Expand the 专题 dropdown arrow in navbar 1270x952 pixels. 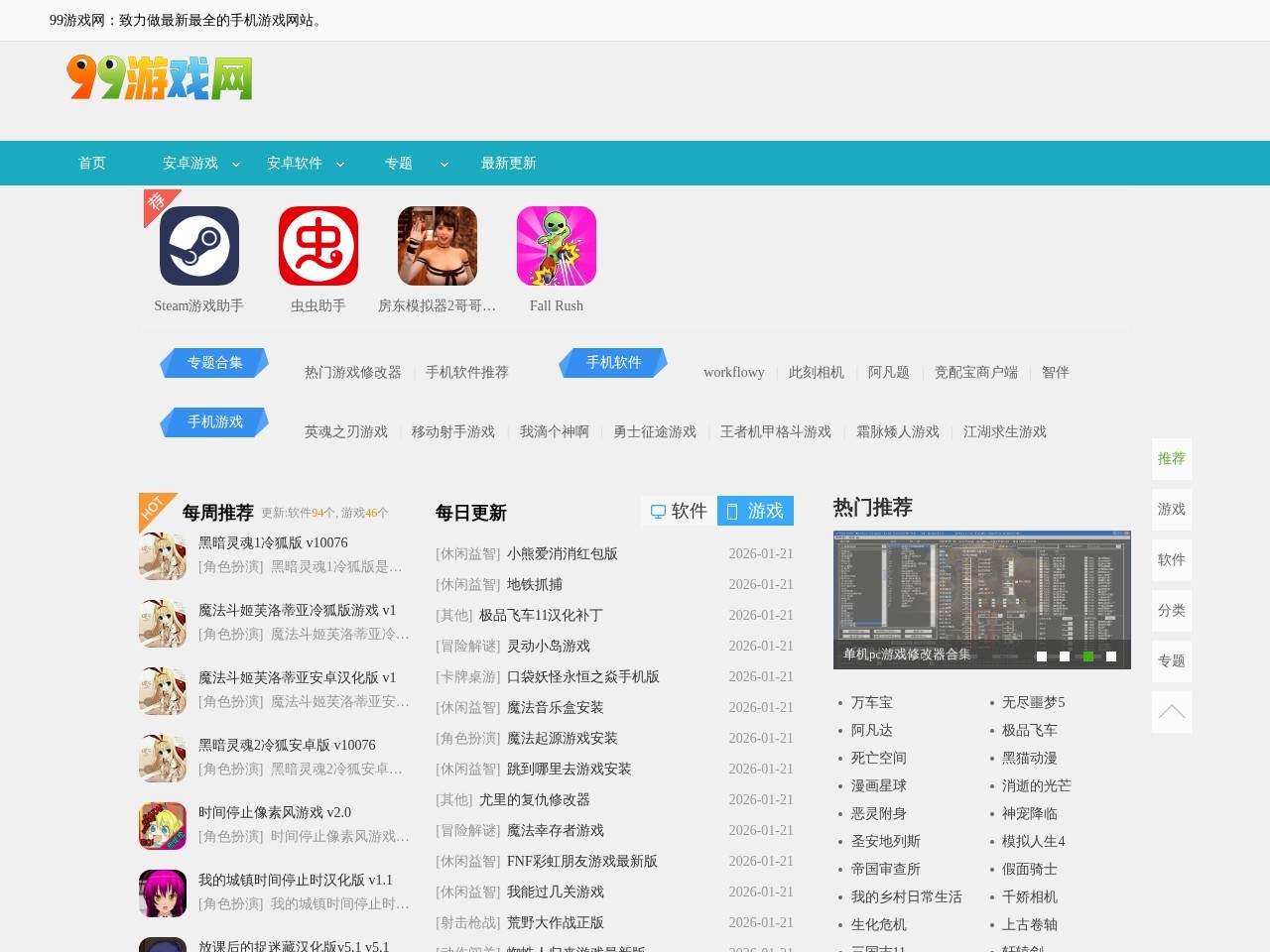click(444, 165)
